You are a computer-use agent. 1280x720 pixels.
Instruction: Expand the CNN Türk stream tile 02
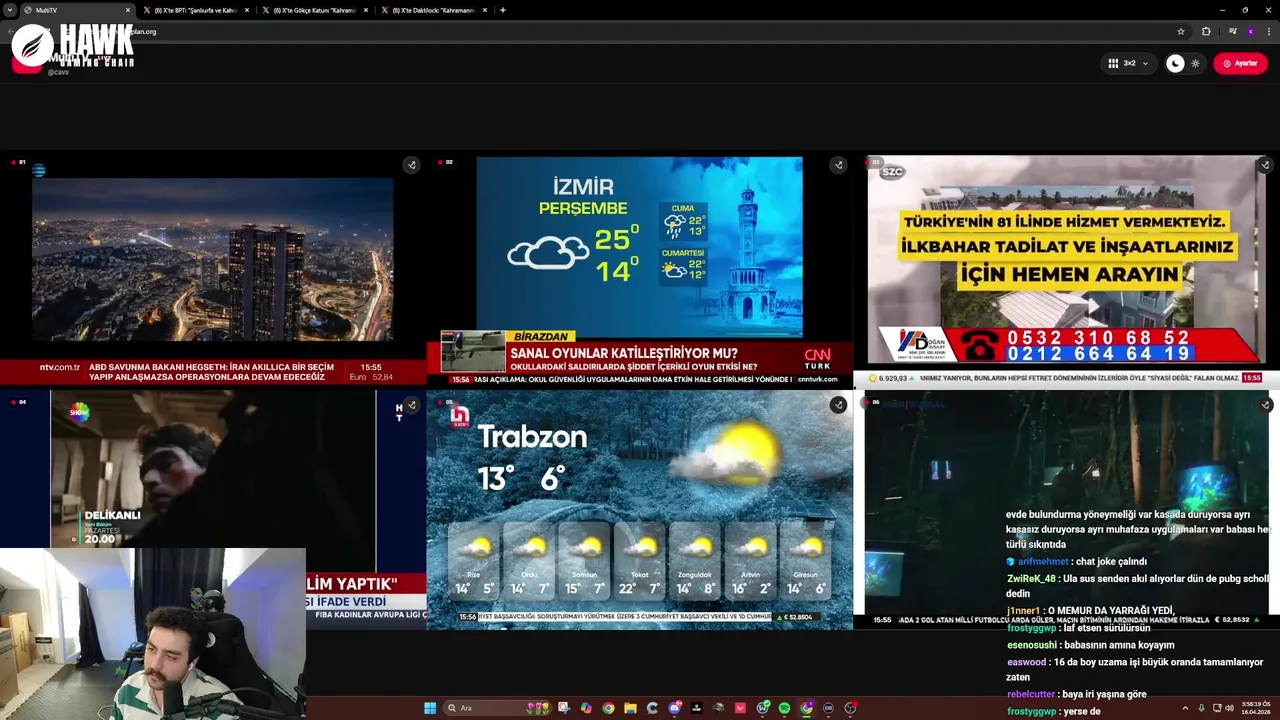(838, 165)
